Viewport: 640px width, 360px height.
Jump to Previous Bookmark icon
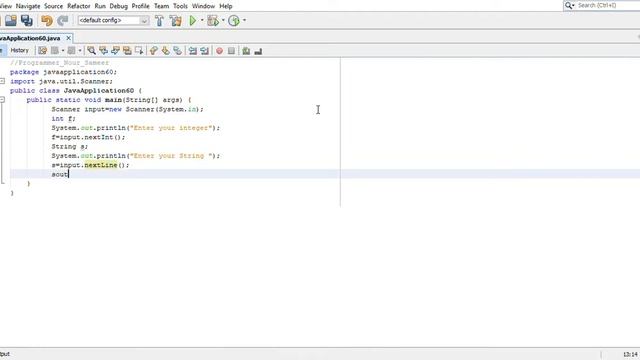point(153,51)
